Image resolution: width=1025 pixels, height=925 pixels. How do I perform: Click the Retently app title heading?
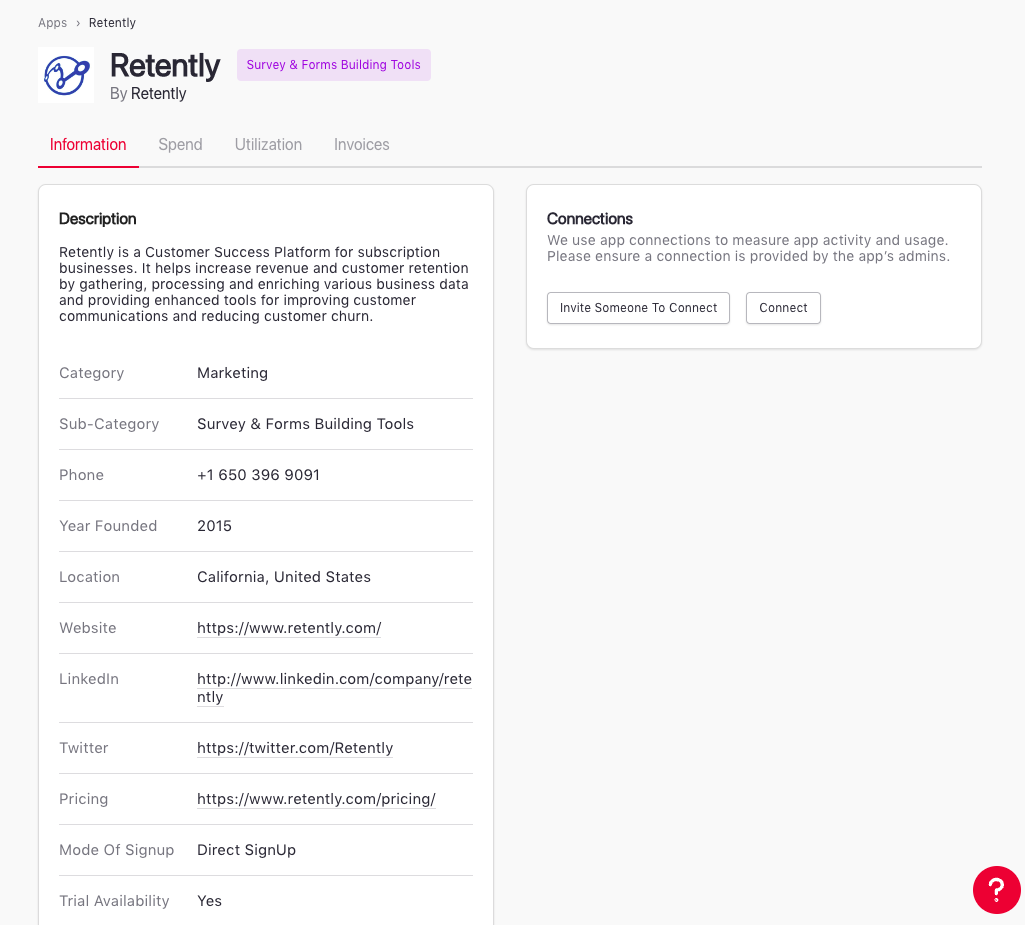coord(165,66)
